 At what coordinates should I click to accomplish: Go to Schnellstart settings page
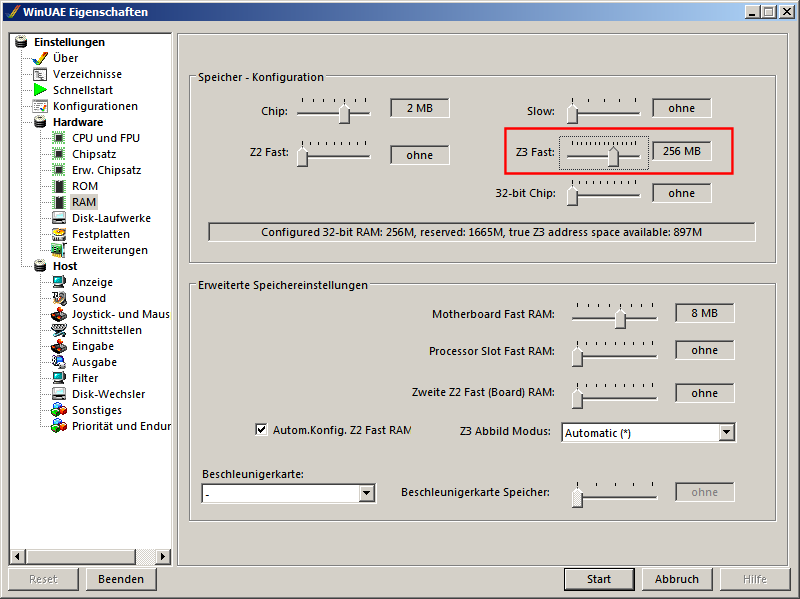(83, 90)
